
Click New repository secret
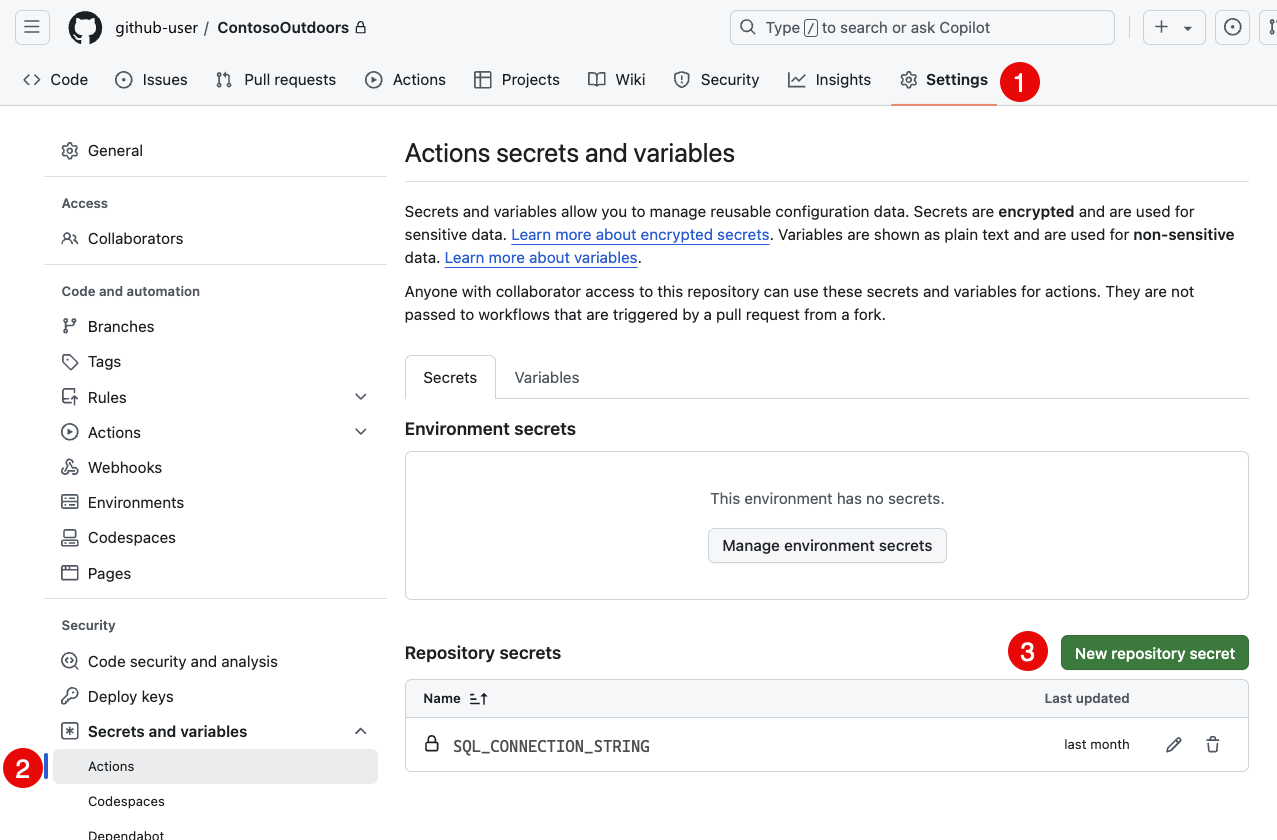[x=1154, y=652]
